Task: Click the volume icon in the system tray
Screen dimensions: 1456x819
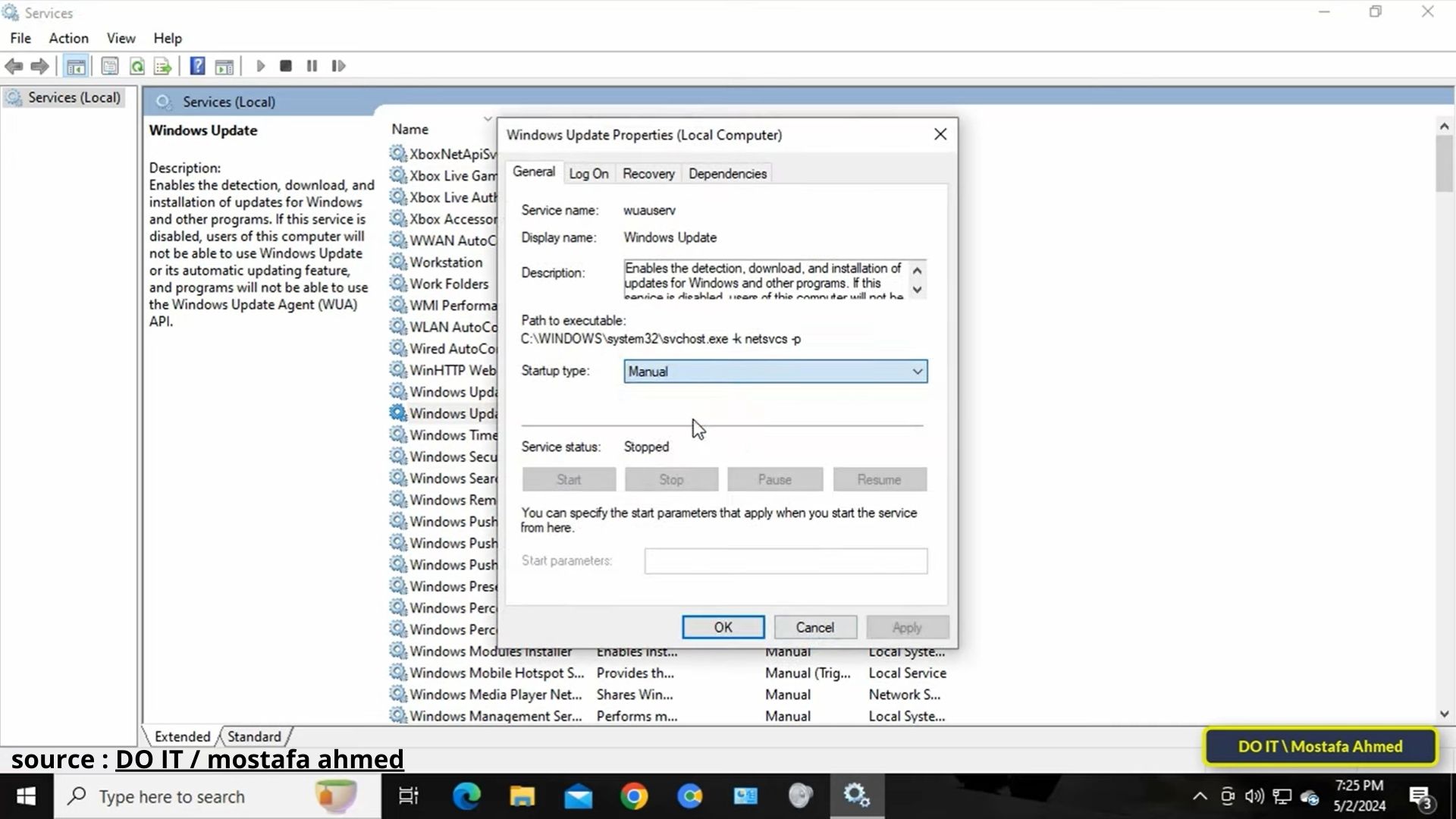Action: tap(1254, 796)
